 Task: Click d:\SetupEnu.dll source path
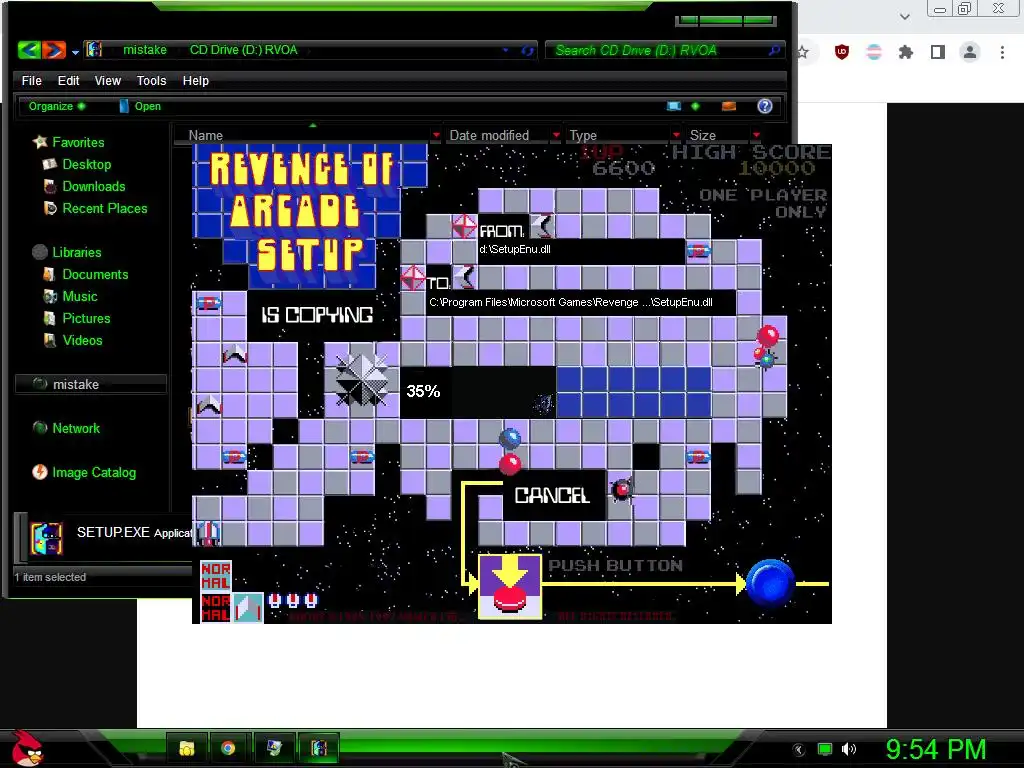click(x=515, y=249)
